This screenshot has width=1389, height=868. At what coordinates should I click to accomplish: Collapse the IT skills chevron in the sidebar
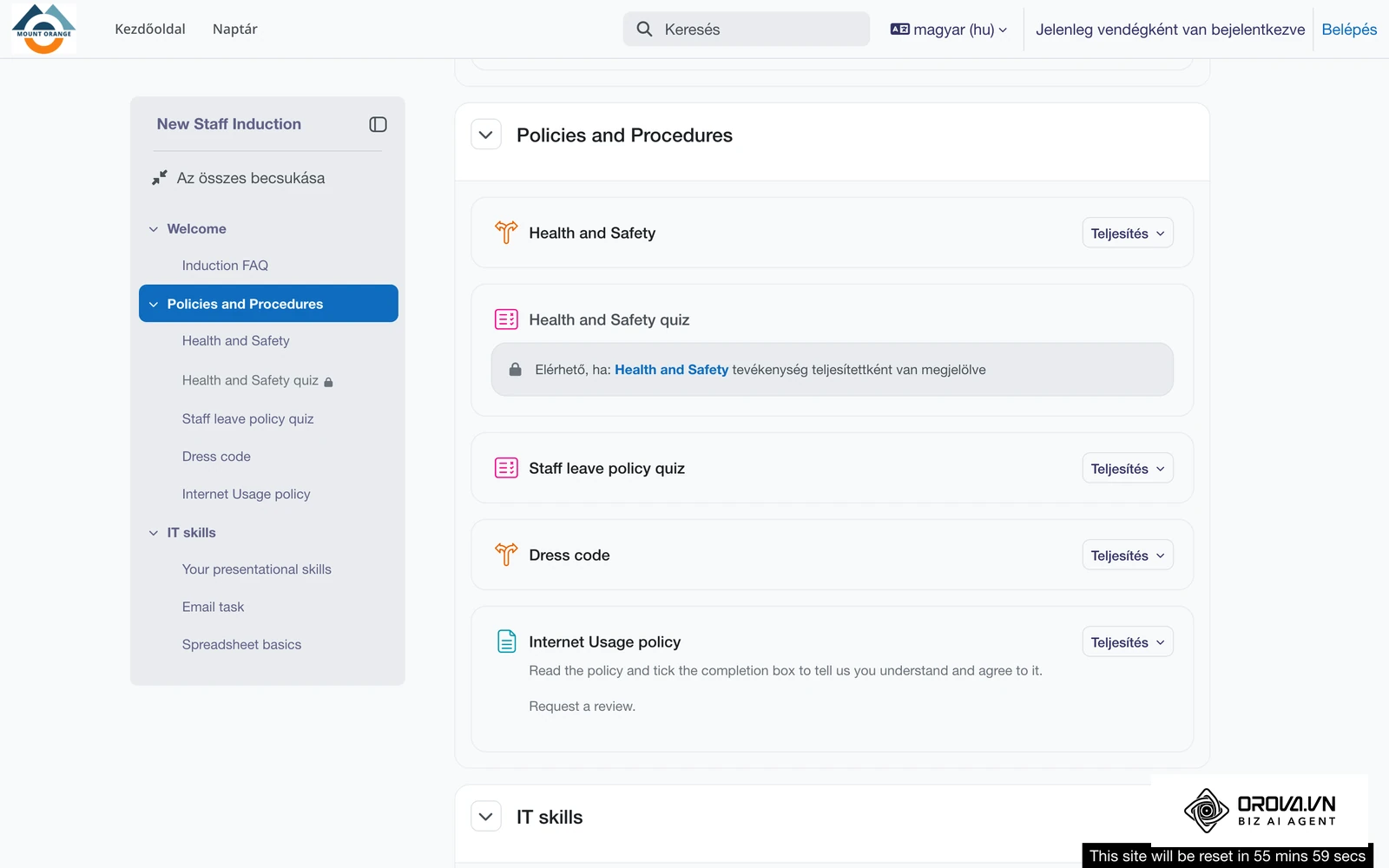(x=154, y=533)
